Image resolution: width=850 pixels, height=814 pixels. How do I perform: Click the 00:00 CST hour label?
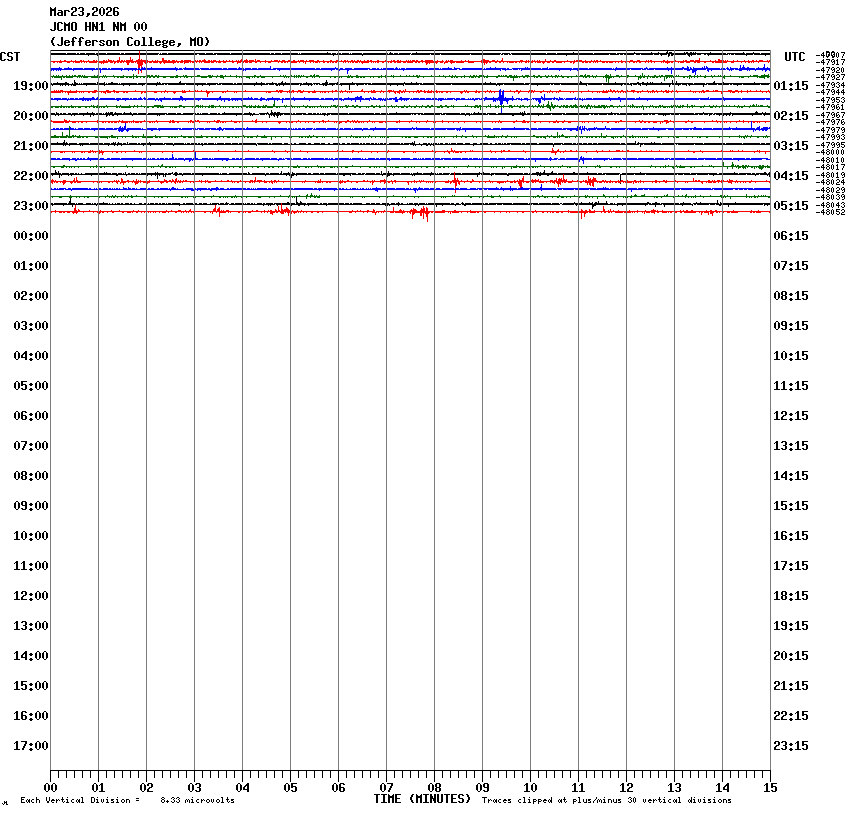click(x=31, y=236)
